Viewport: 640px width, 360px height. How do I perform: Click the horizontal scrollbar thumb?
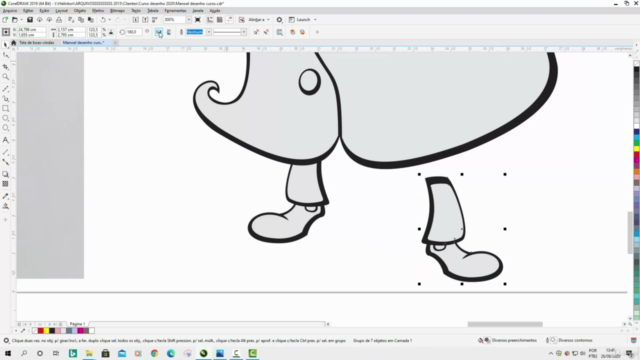[505, 324]
